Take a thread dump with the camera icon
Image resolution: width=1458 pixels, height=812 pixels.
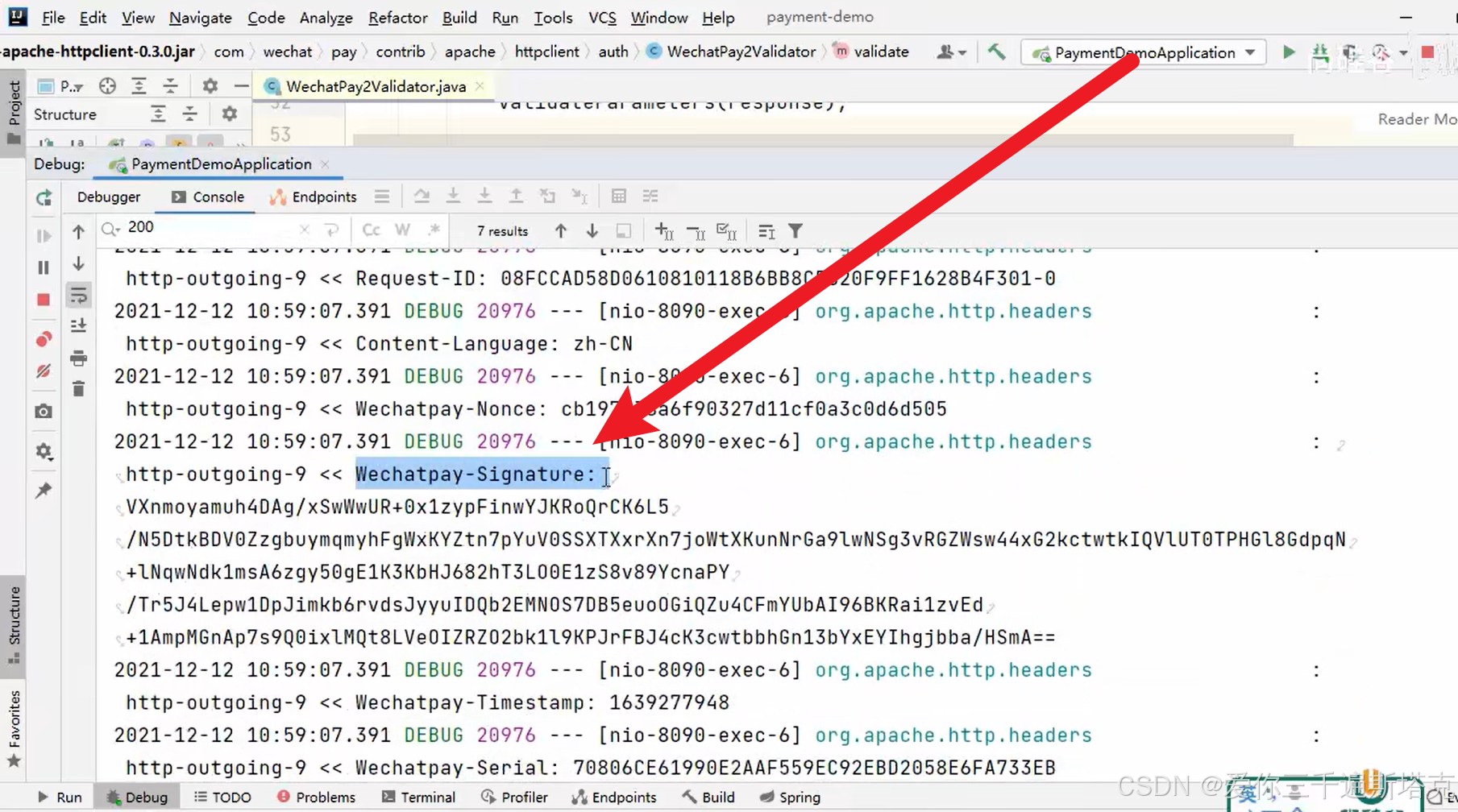point(44,412)
